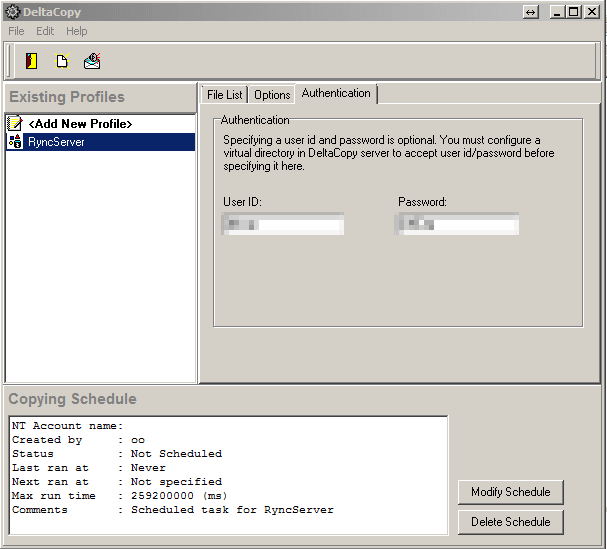This screenshot has height=549, width=607.
Task: Click the new profile document toolbar icon
Action: [x=62, y=61]
